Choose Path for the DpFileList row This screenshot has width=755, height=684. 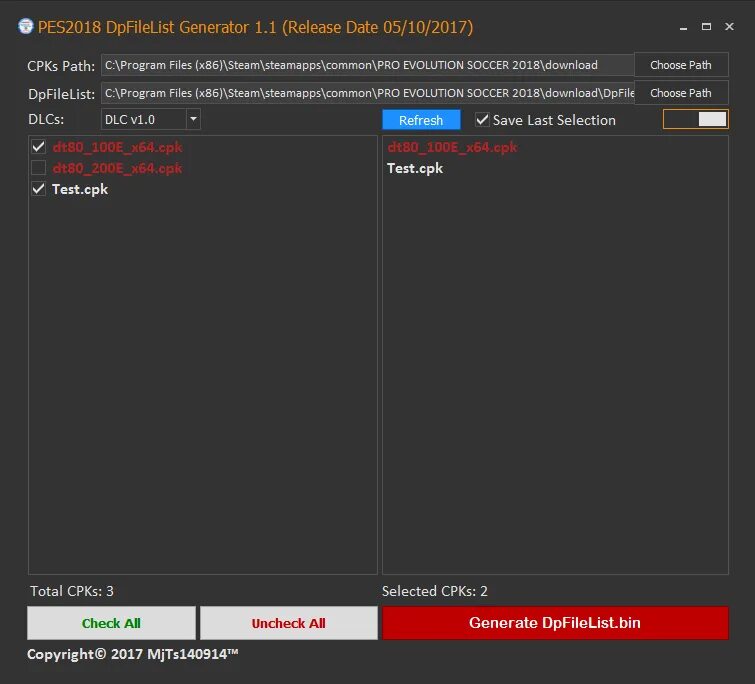pos(681,93)
